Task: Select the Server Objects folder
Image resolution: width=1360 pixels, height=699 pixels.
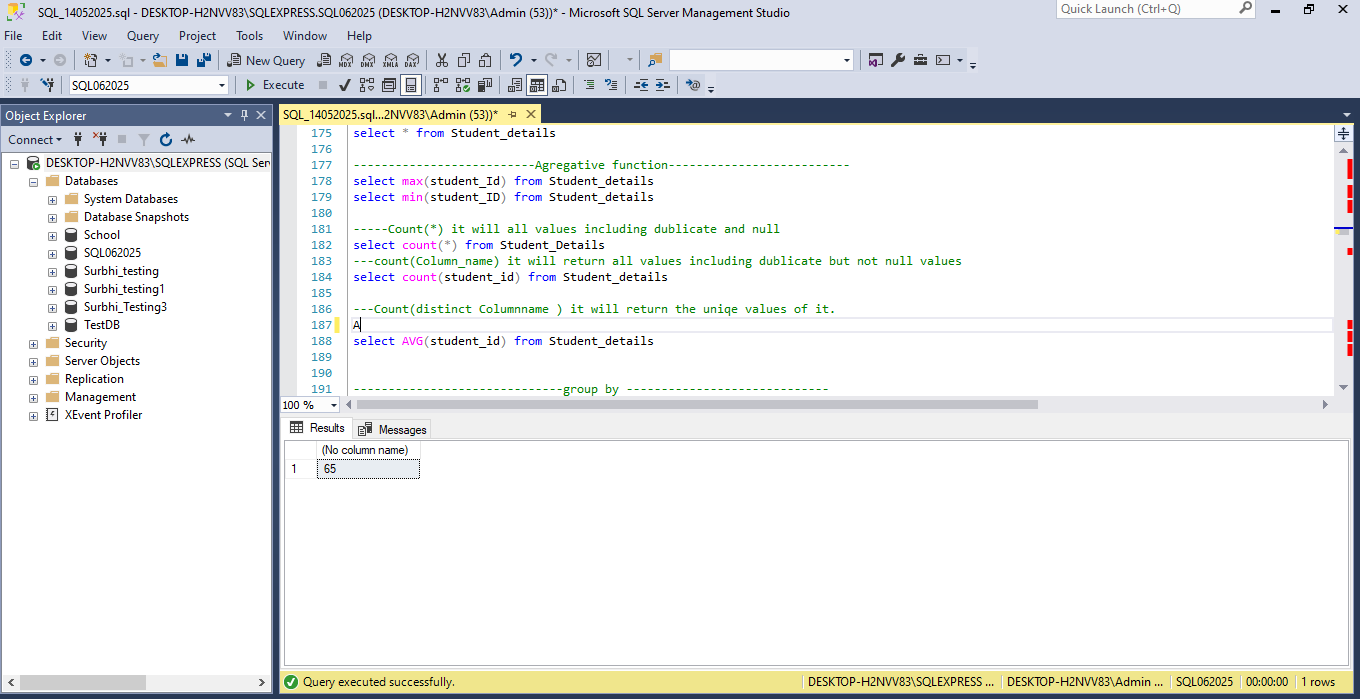Action: 102,361
